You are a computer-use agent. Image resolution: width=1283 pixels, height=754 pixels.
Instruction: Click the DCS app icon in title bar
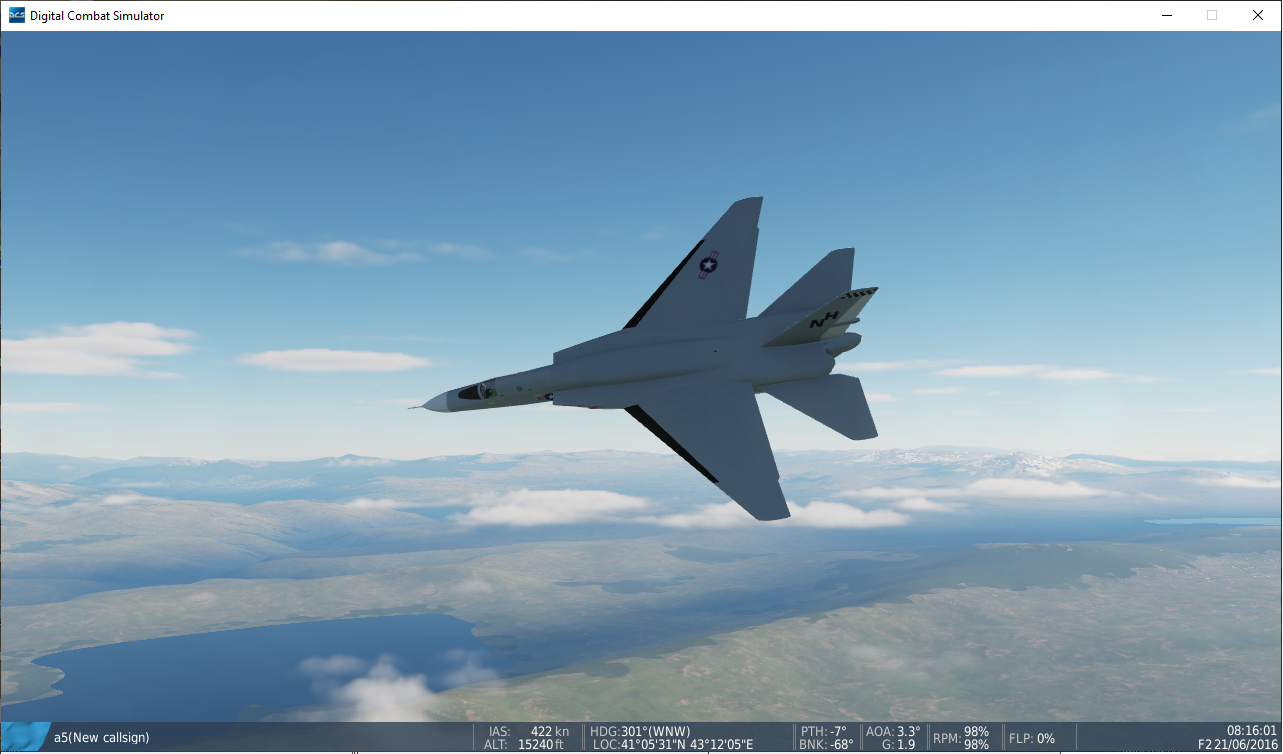coord(15,15)
